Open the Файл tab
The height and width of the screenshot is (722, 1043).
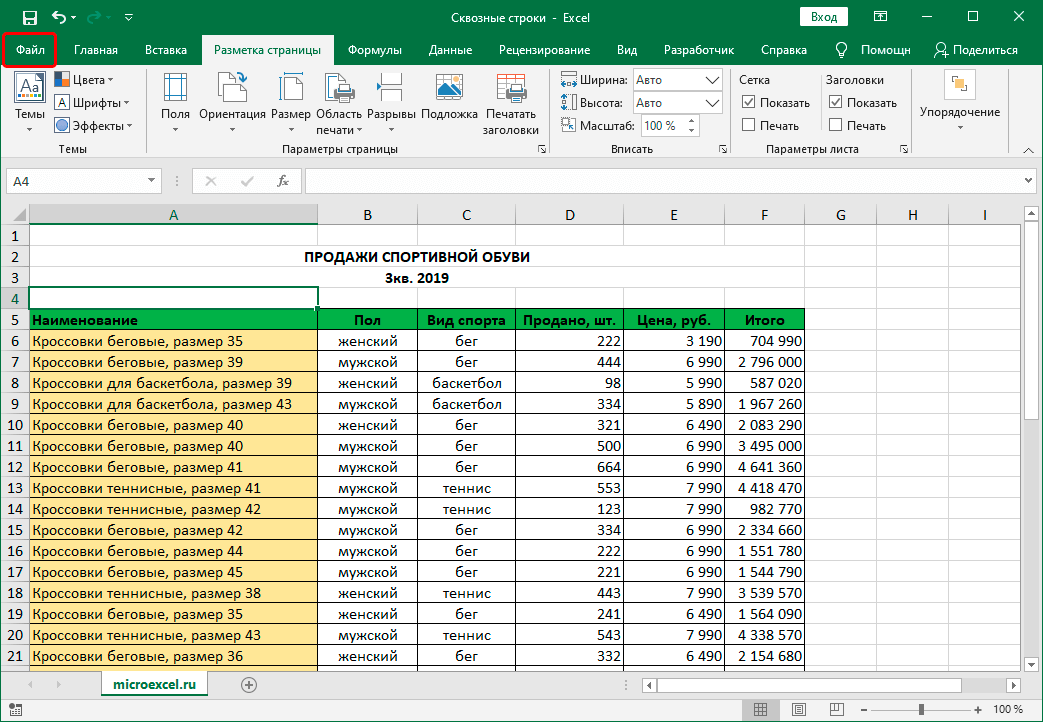tap(29, 50)
